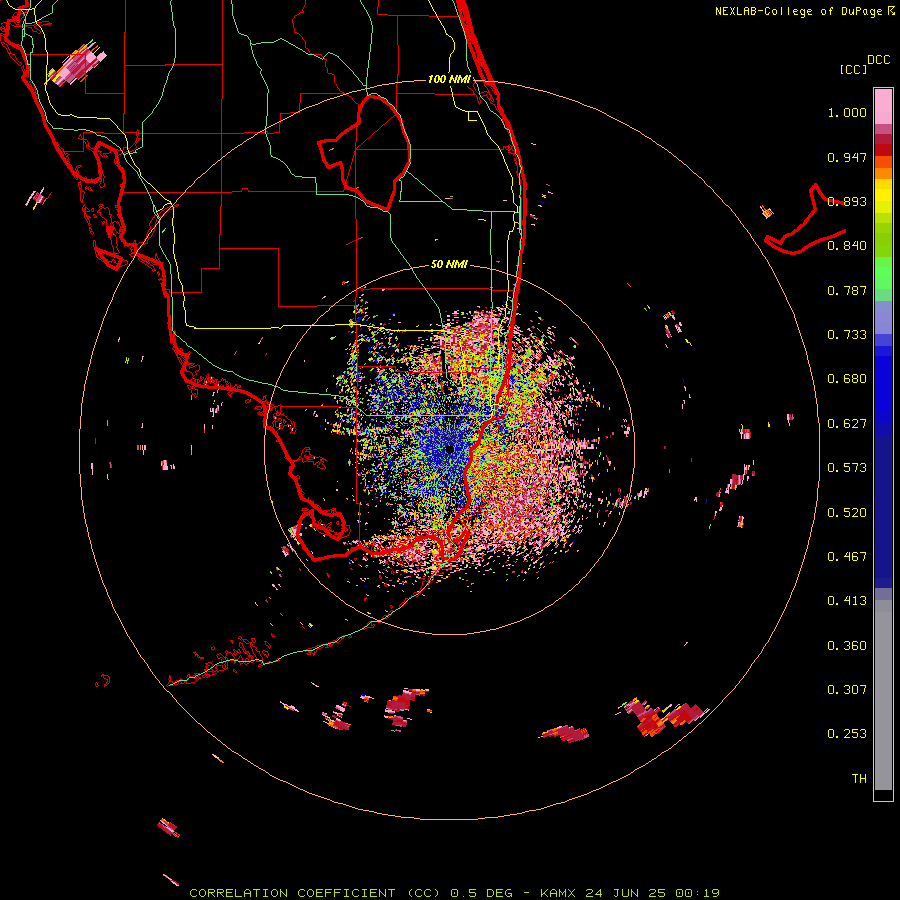Image resolution: width=900 pixels, height=900 pixels.
Task: Click the pink top segment of color bar
Action: click(883, 107)
